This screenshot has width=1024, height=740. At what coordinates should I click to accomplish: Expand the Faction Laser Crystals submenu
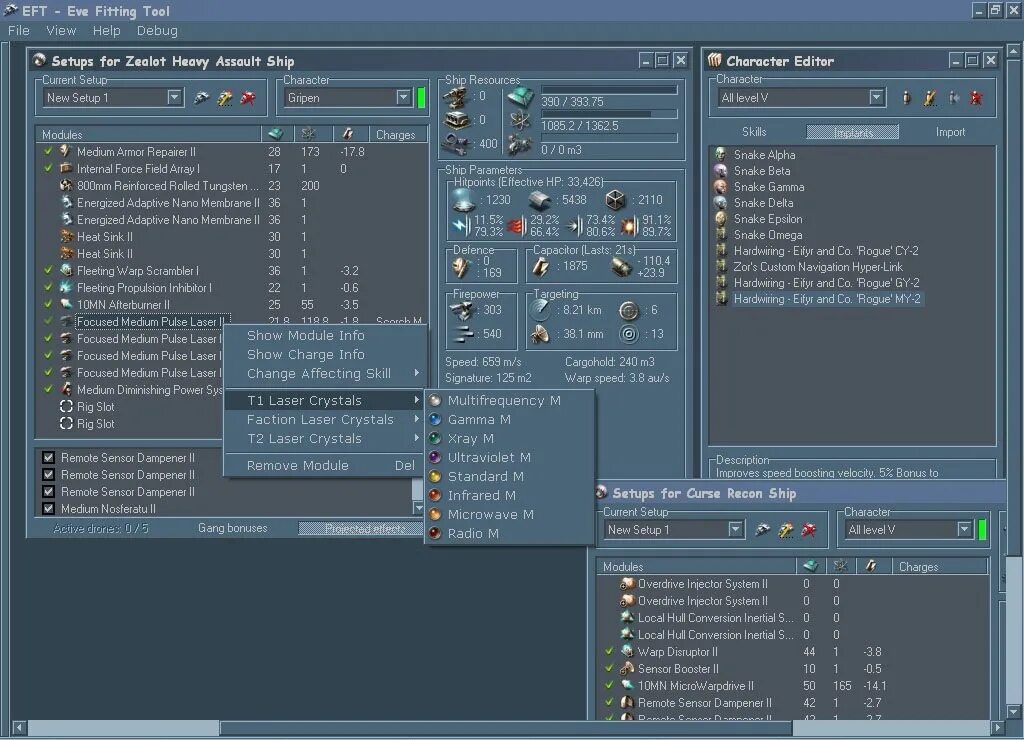pos(325,419)
